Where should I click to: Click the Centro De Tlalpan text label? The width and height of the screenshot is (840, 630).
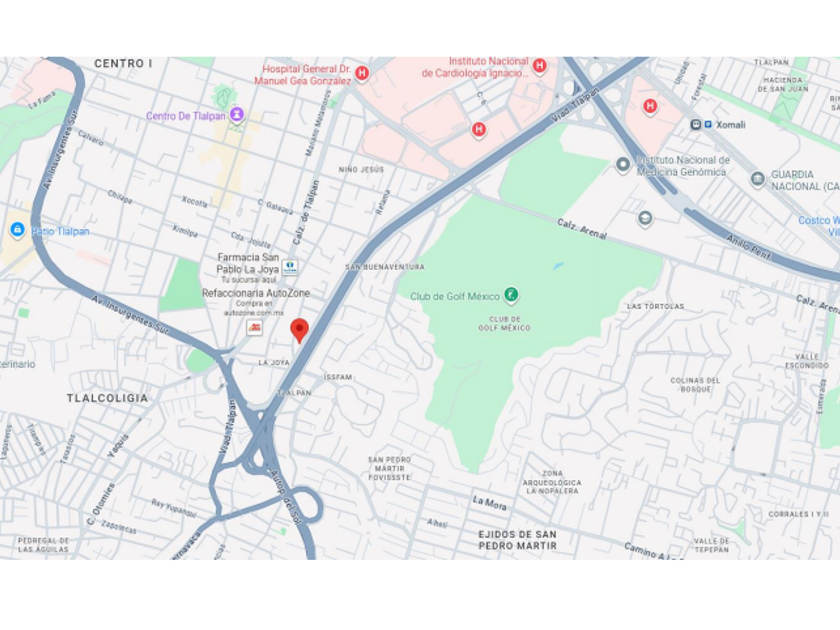(186, 116)
